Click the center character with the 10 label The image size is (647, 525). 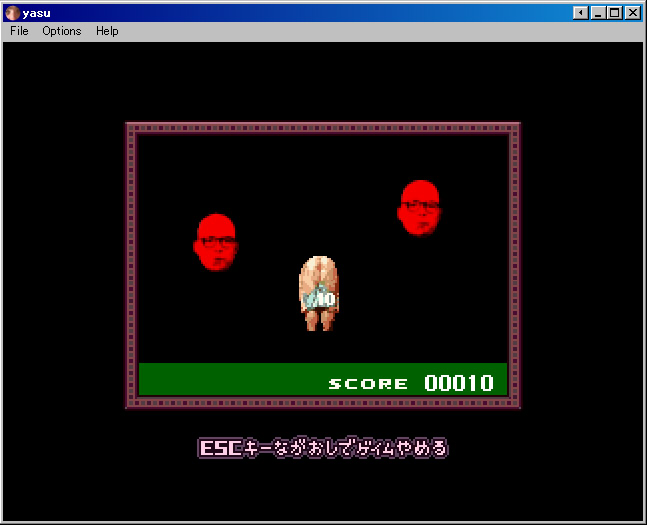click(x=319, y=293)
